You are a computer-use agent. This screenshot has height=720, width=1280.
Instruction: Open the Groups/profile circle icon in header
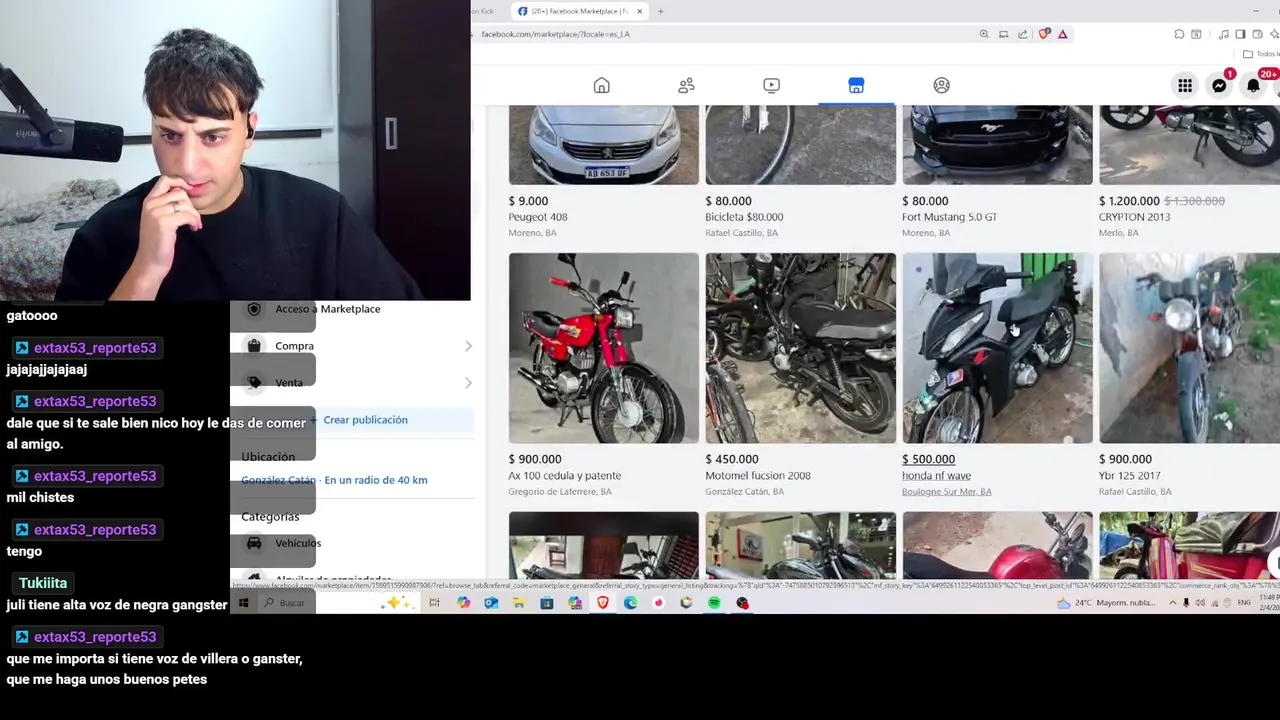(941, 86)
